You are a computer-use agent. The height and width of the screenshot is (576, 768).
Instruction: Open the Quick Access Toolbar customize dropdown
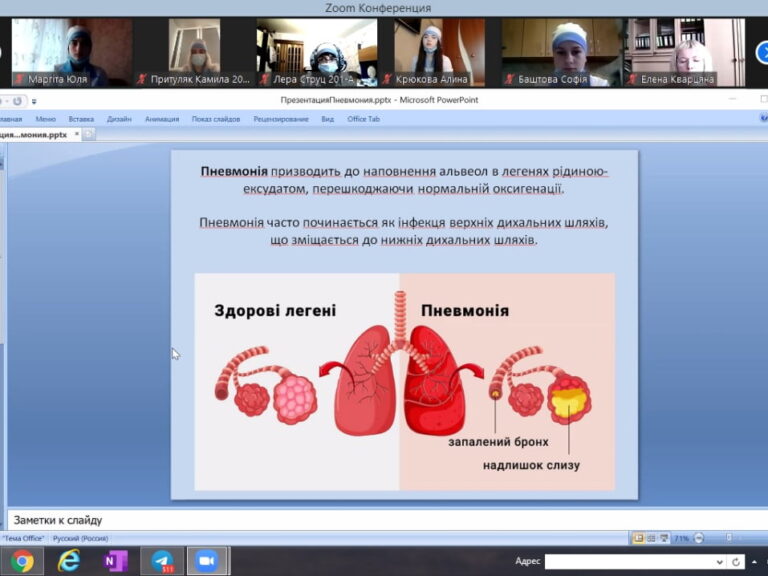click(34, 101)
